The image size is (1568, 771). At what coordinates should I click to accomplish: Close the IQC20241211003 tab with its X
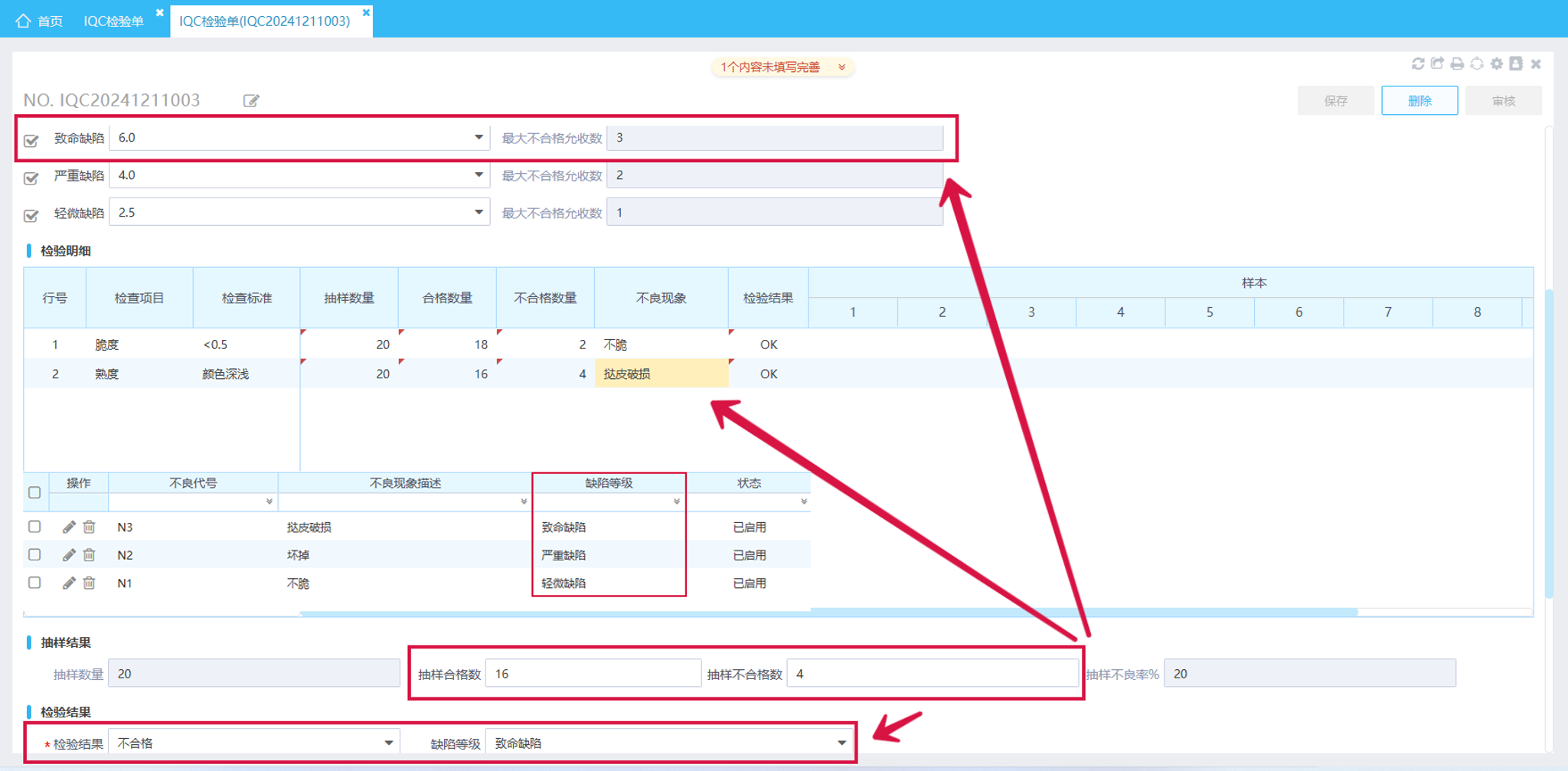366,12
